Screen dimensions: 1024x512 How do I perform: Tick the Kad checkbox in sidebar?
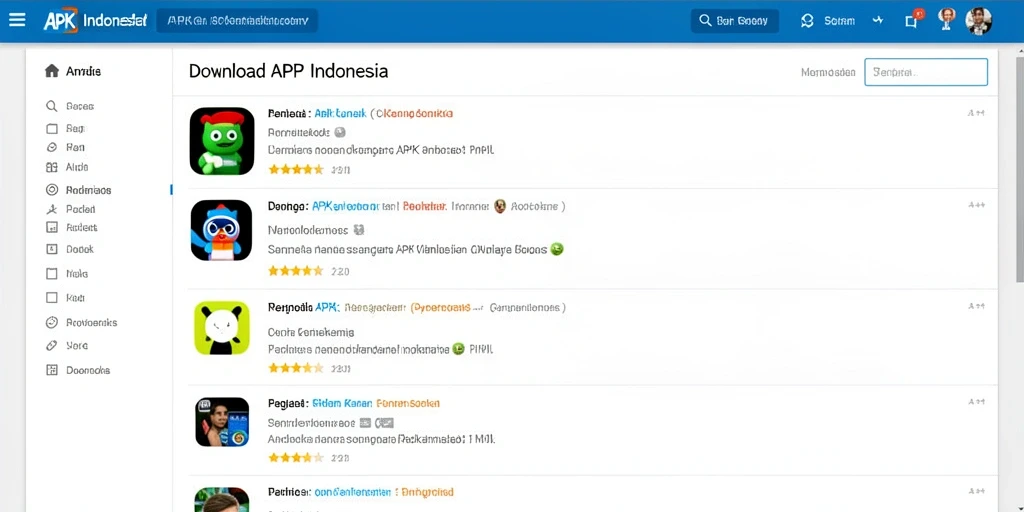coord(52,298)
